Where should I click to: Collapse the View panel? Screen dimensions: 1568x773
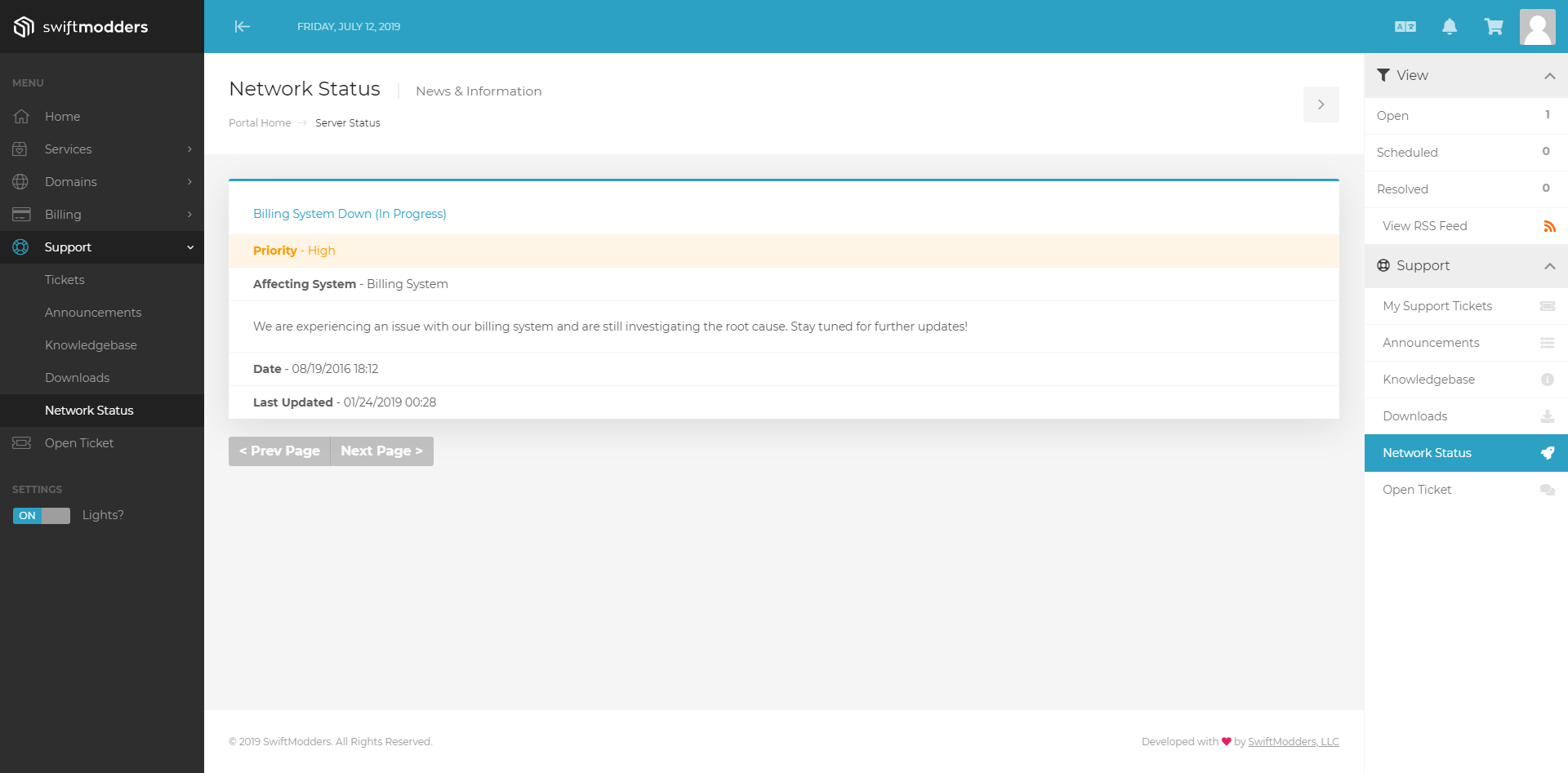pos(1549,76)
